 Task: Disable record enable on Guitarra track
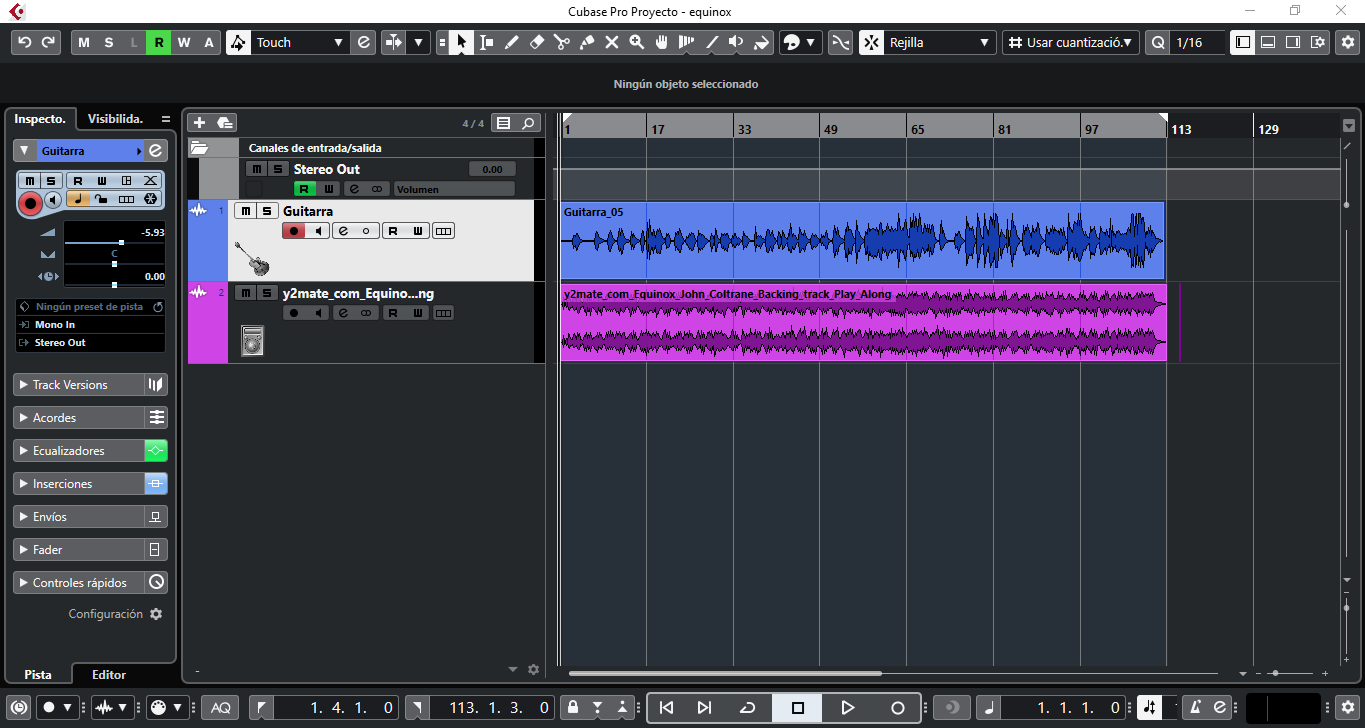[294, 231]
